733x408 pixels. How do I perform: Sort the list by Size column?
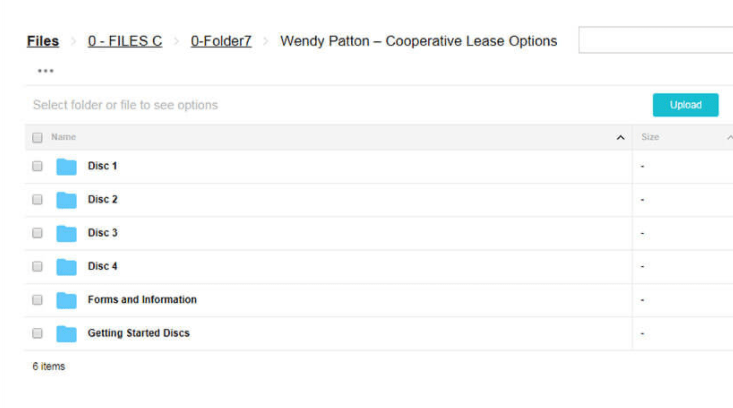pyautogui.click(x=650, y=137)
